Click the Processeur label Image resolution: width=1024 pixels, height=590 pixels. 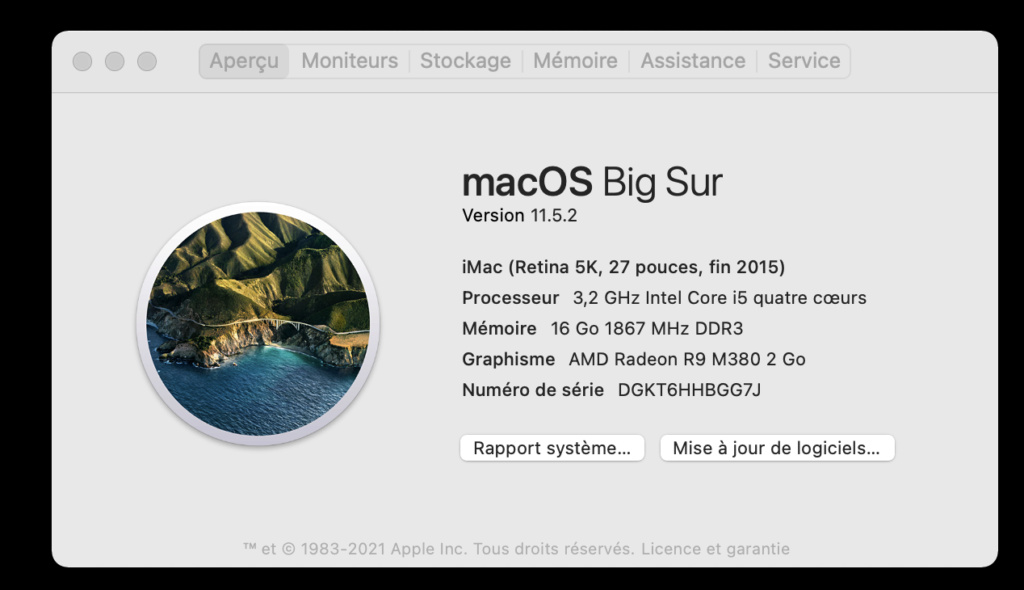click(510, 298)
